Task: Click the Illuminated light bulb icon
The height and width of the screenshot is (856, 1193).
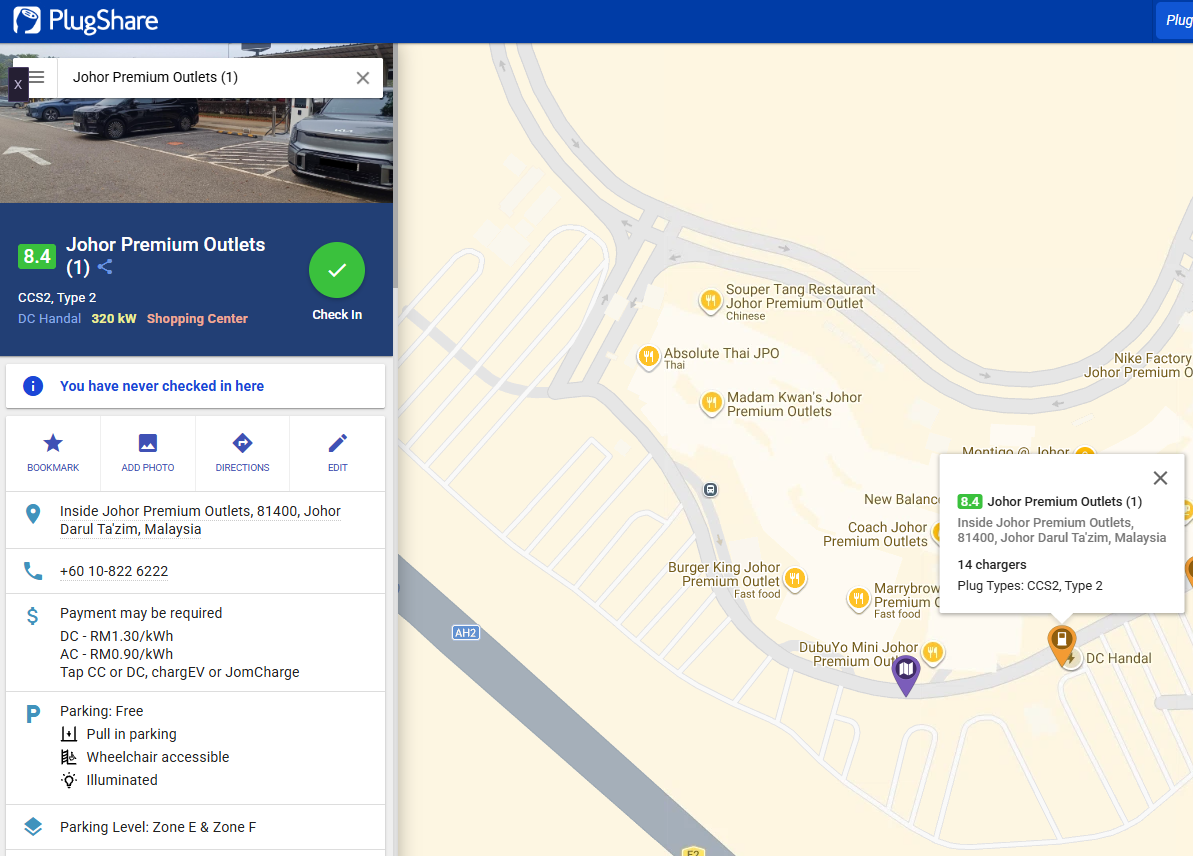Action: point(68,780)
